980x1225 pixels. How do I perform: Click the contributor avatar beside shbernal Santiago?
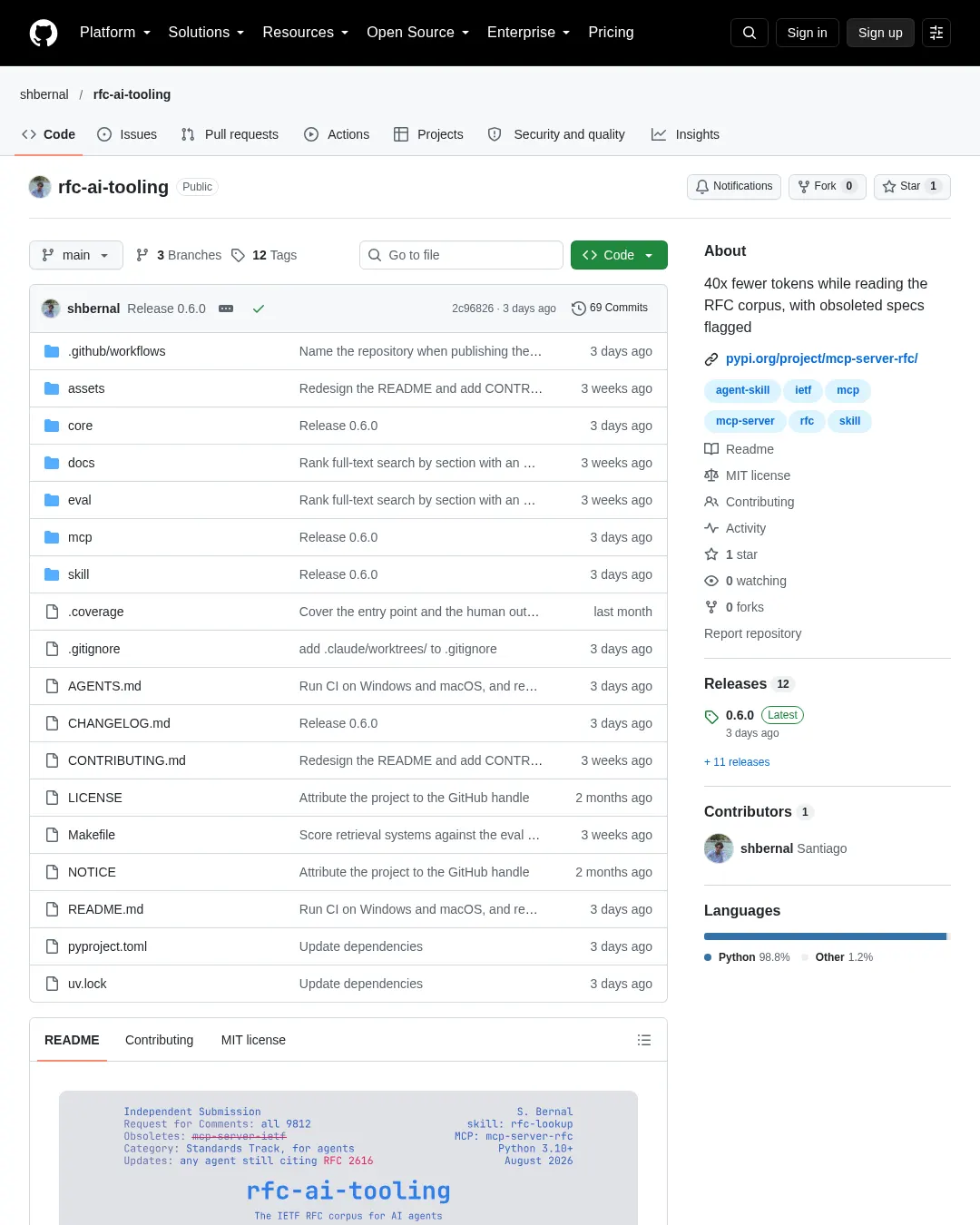pyautogui.click(x=719, y=848)
